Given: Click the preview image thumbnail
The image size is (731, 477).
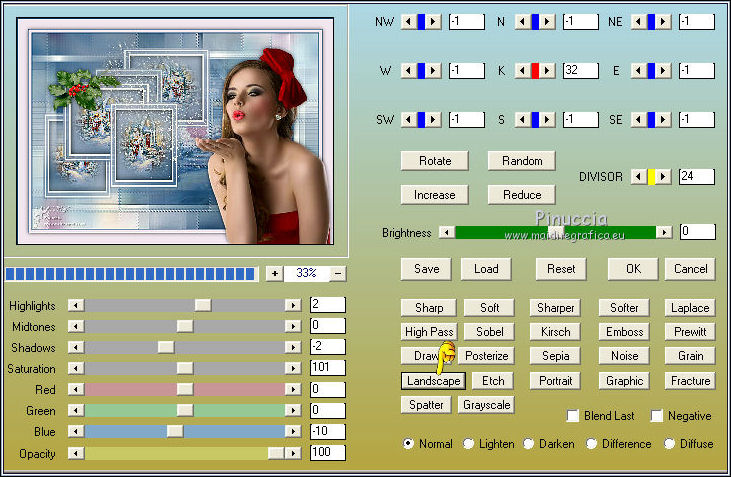Looking at the screenshot, I should pyautogui.click(x=175, y=131).
